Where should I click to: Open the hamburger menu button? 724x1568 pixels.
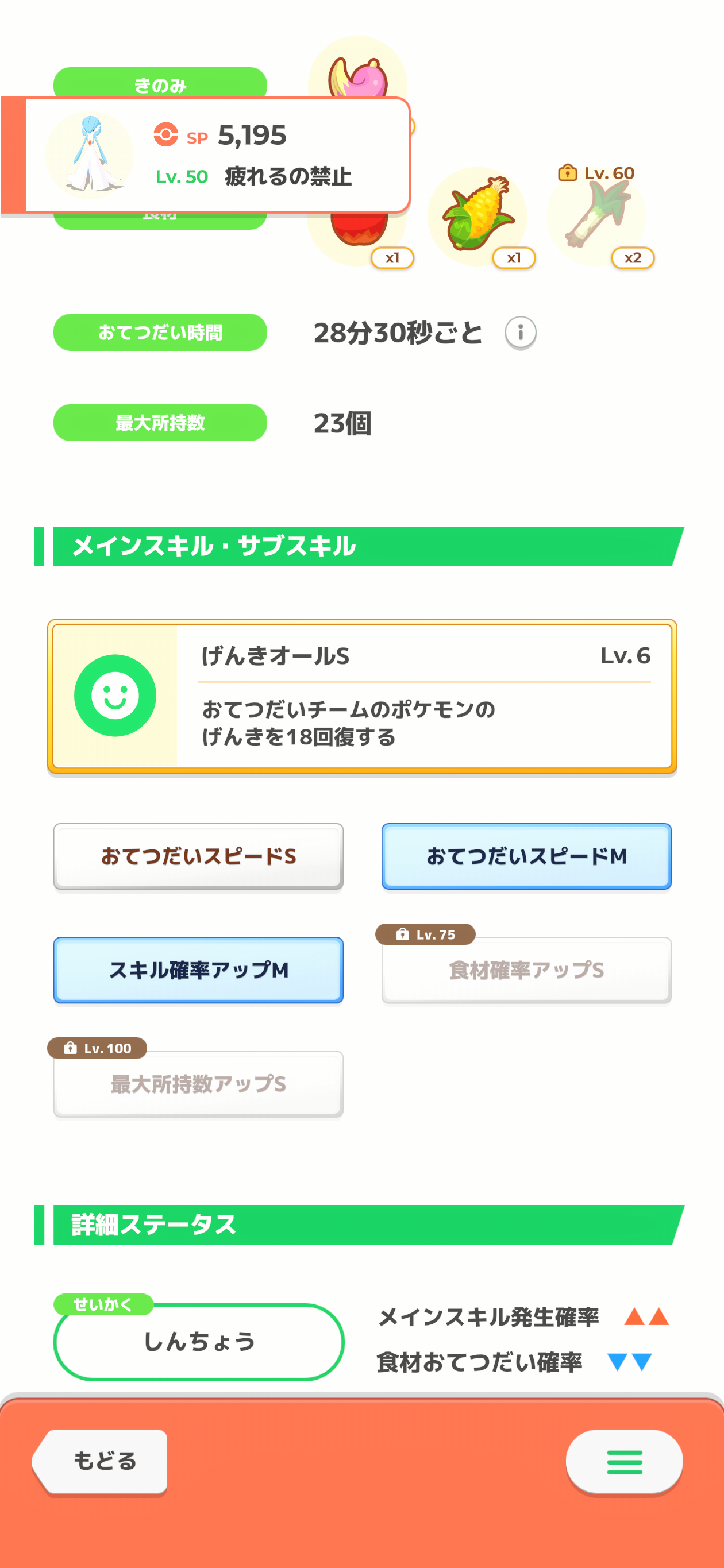624,1462
